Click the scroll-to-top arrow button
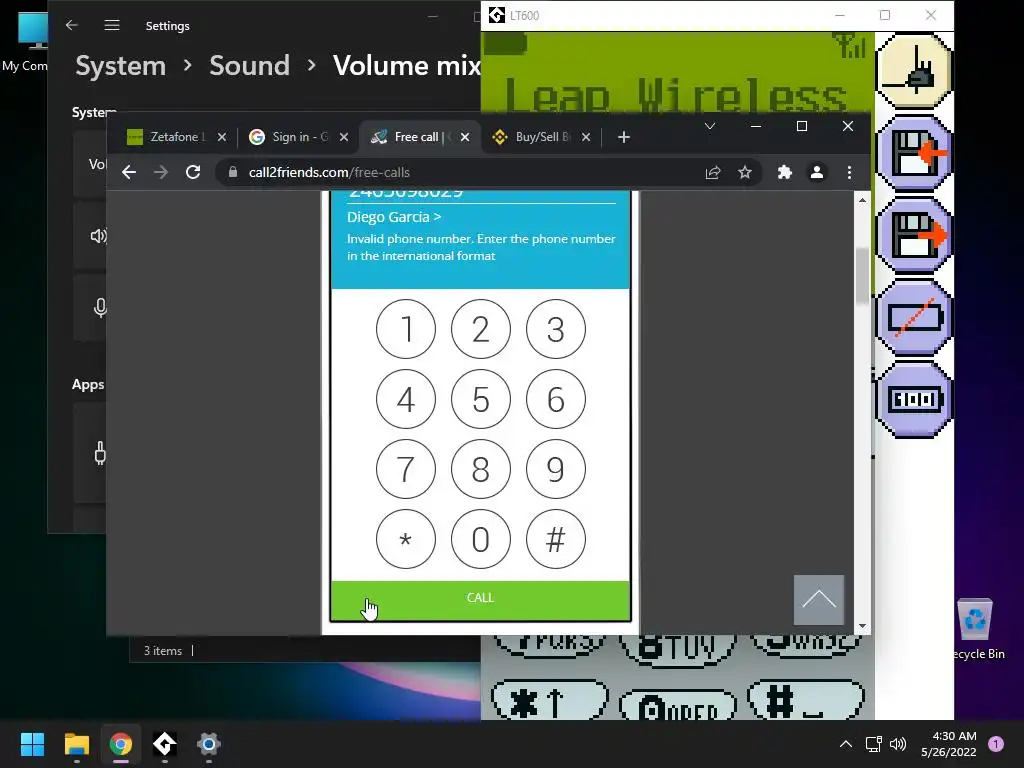1024x768 pixels. tap(819, 600)
